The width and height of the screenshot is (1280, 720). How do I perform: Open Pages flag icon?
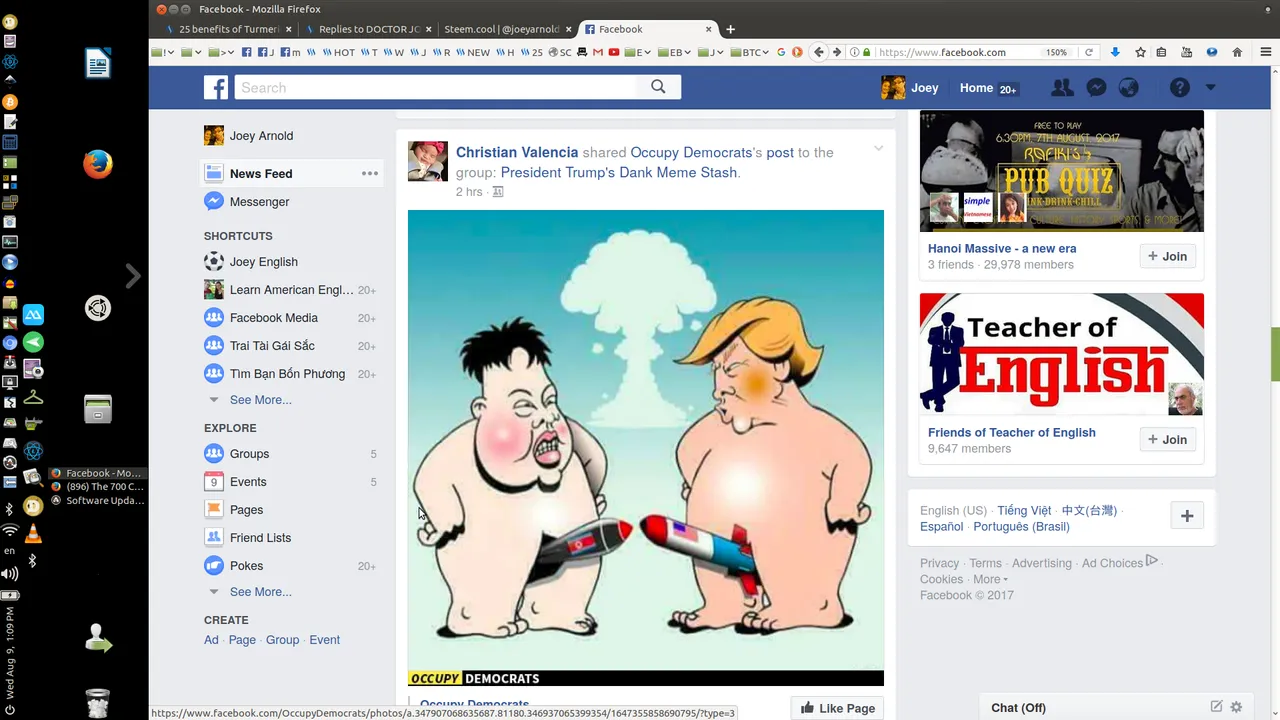[x=213, y=509]
